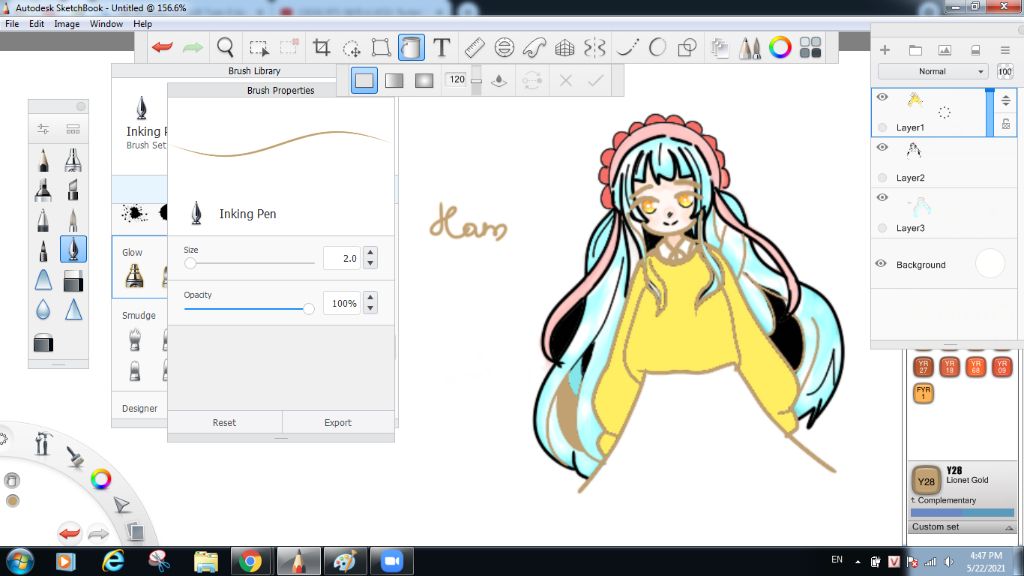Increase brush Size with up stepper
The height and width of the screenshot is (576, 1024).
point(370,253)
